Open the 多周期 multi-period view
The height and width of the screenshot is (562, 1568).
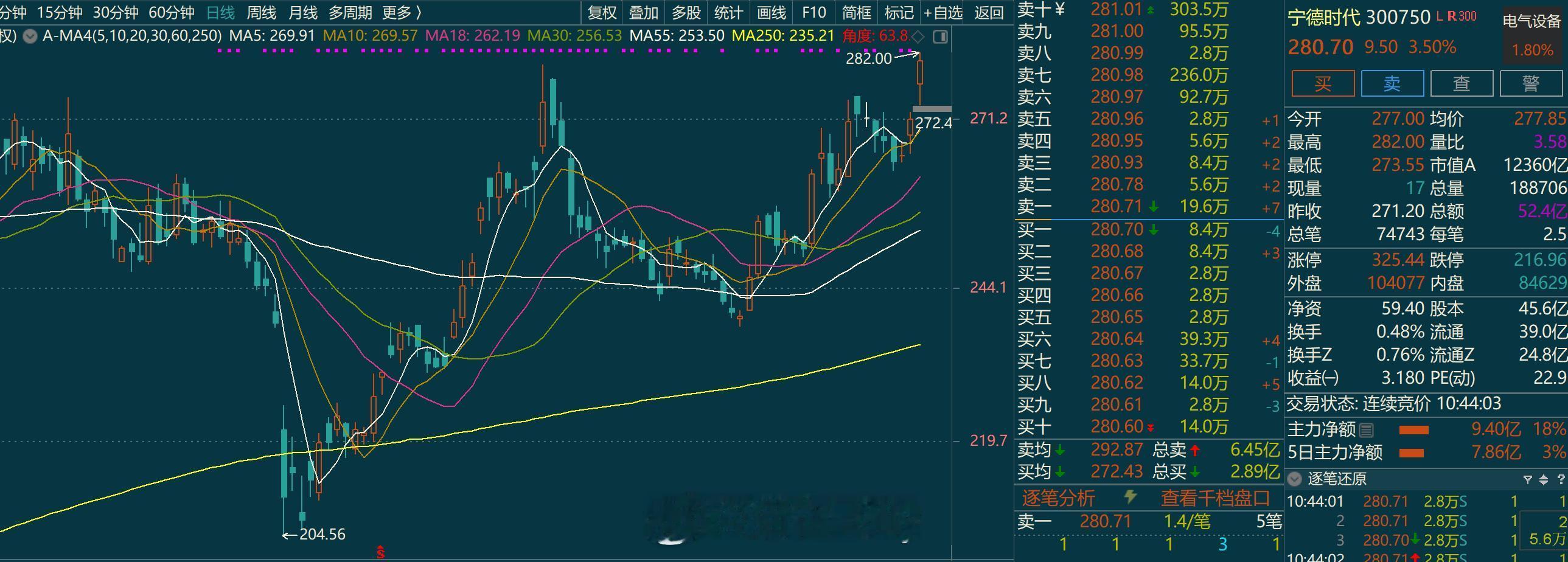(x=350, y=12)
